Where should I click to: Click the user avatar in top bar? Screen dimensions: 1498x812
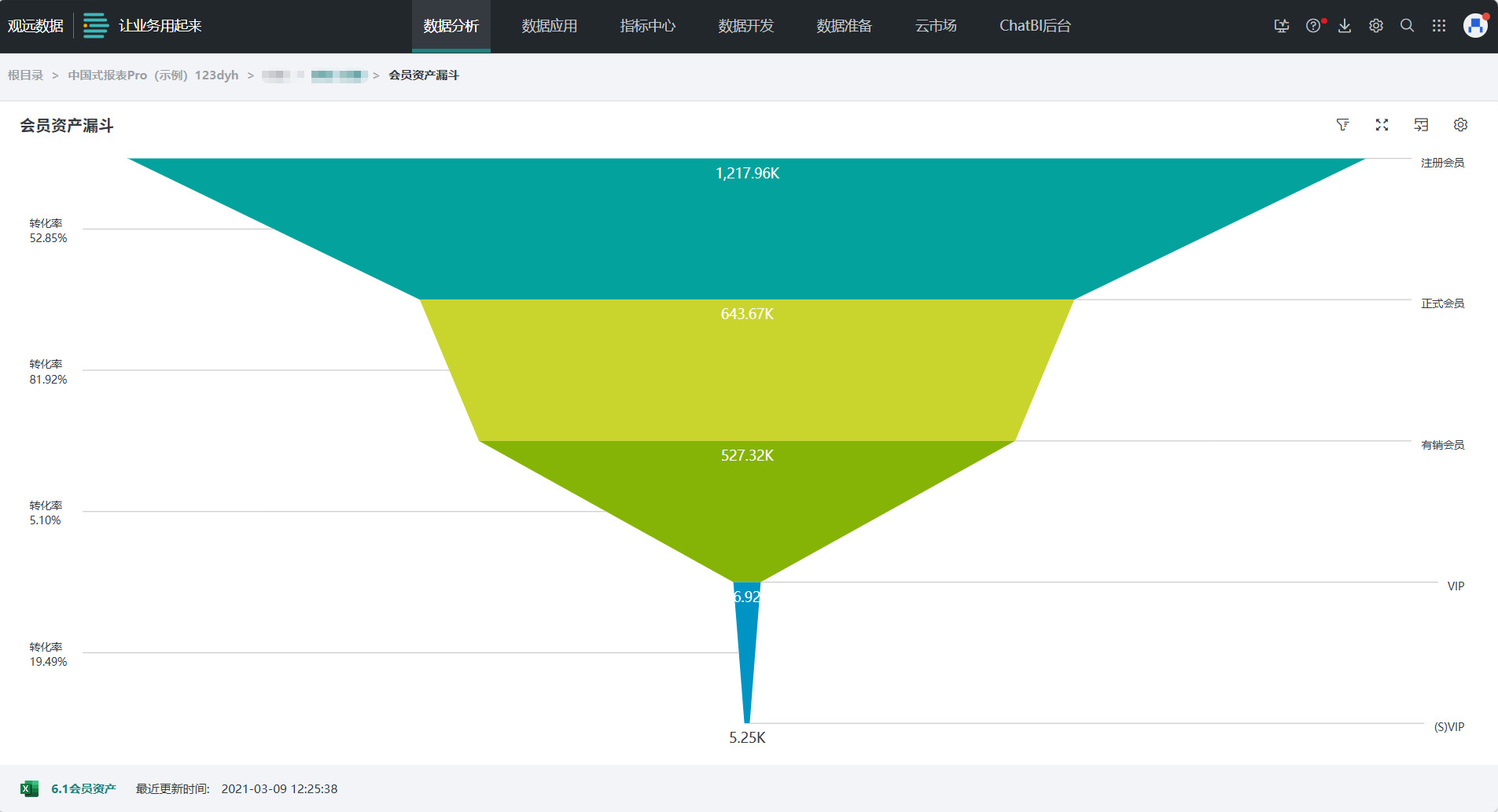point(1474,26)
